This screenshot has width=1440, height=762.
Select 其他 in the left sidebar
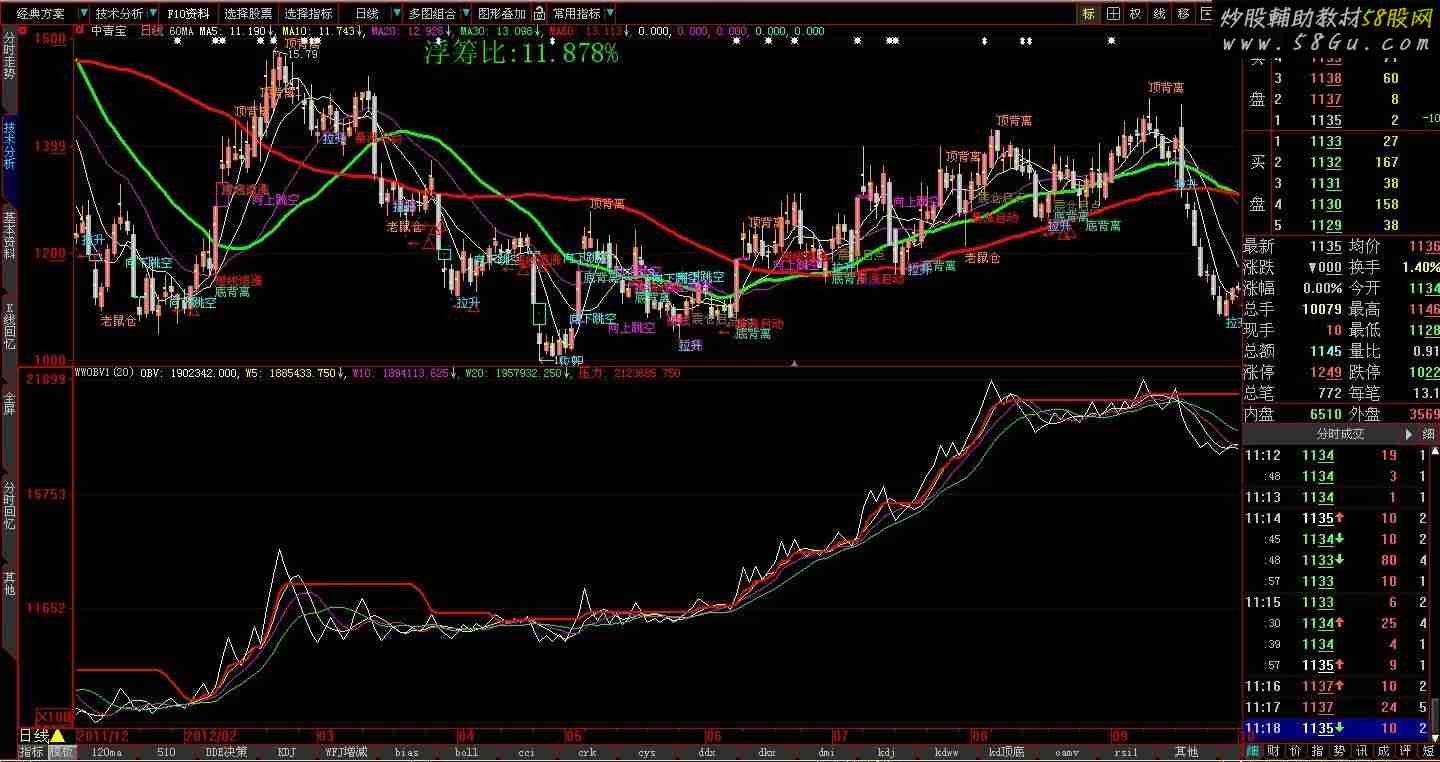tap(9, 584)
